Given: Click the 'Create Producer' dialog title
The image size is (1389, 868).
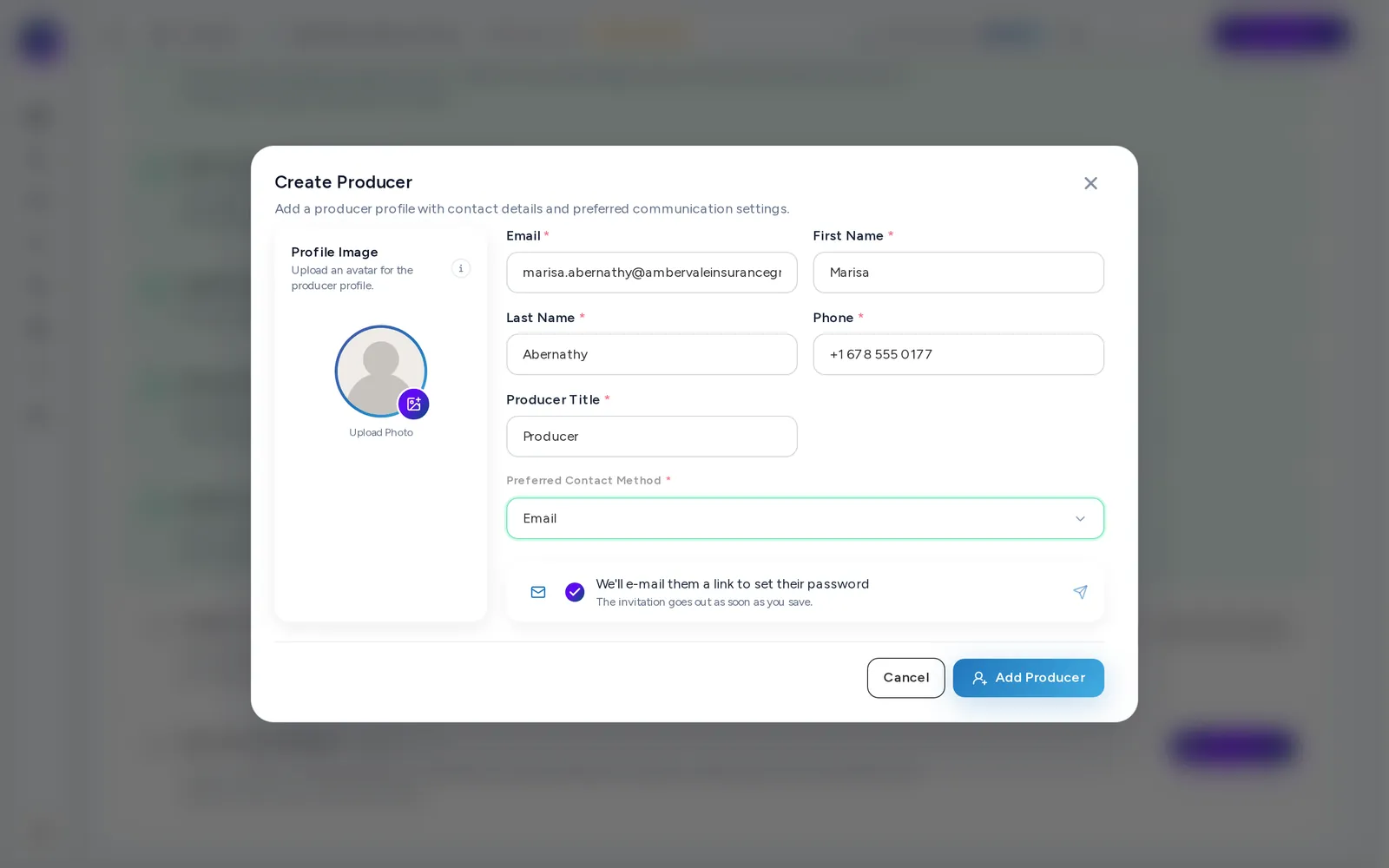Looking at the screenshot, I should point(343,182).
